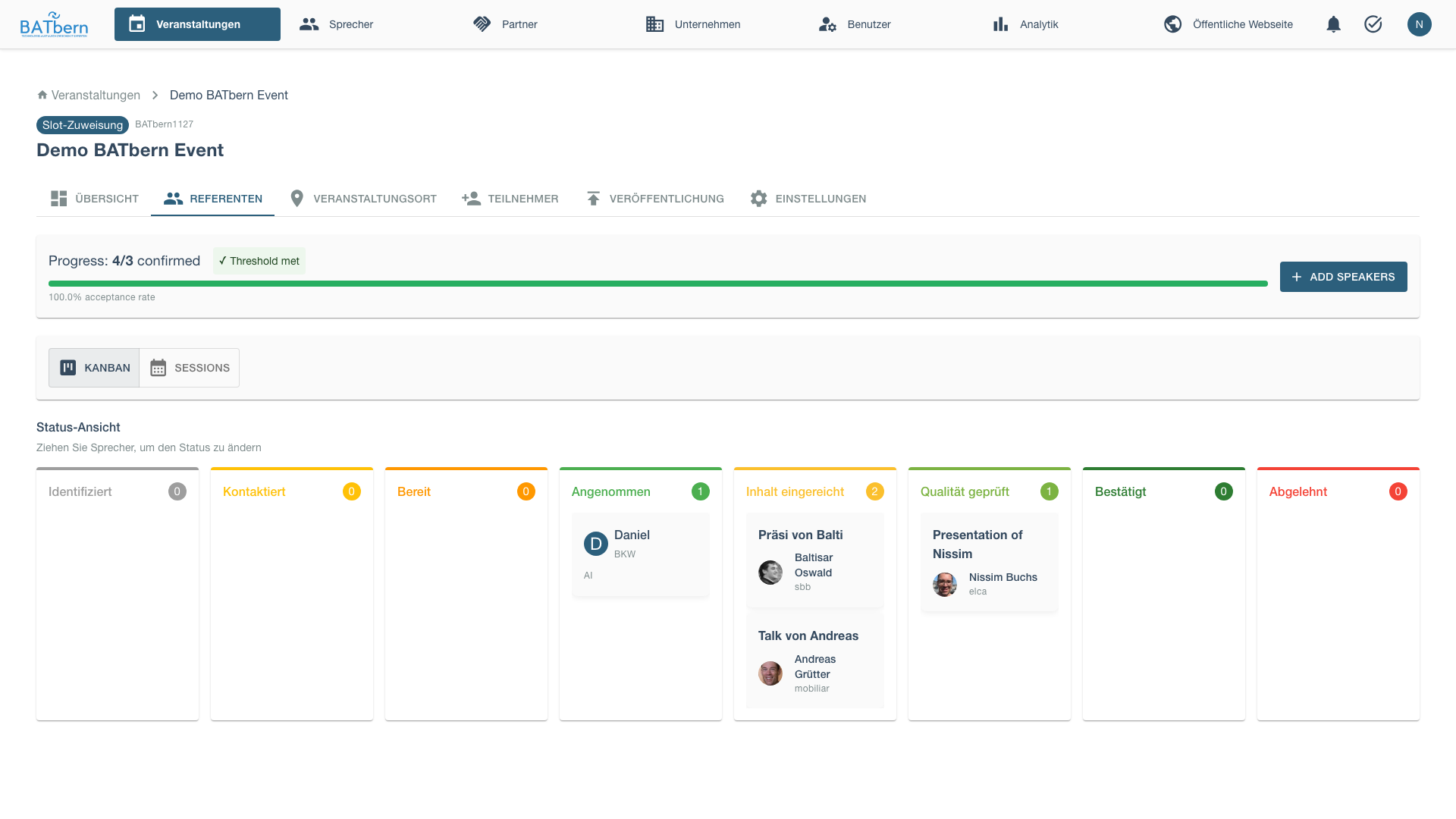Image resolution: width=1456 pixels, height=819 pixels.
Task: Click the home icon in breadcrumb
Action: [42, 95]
